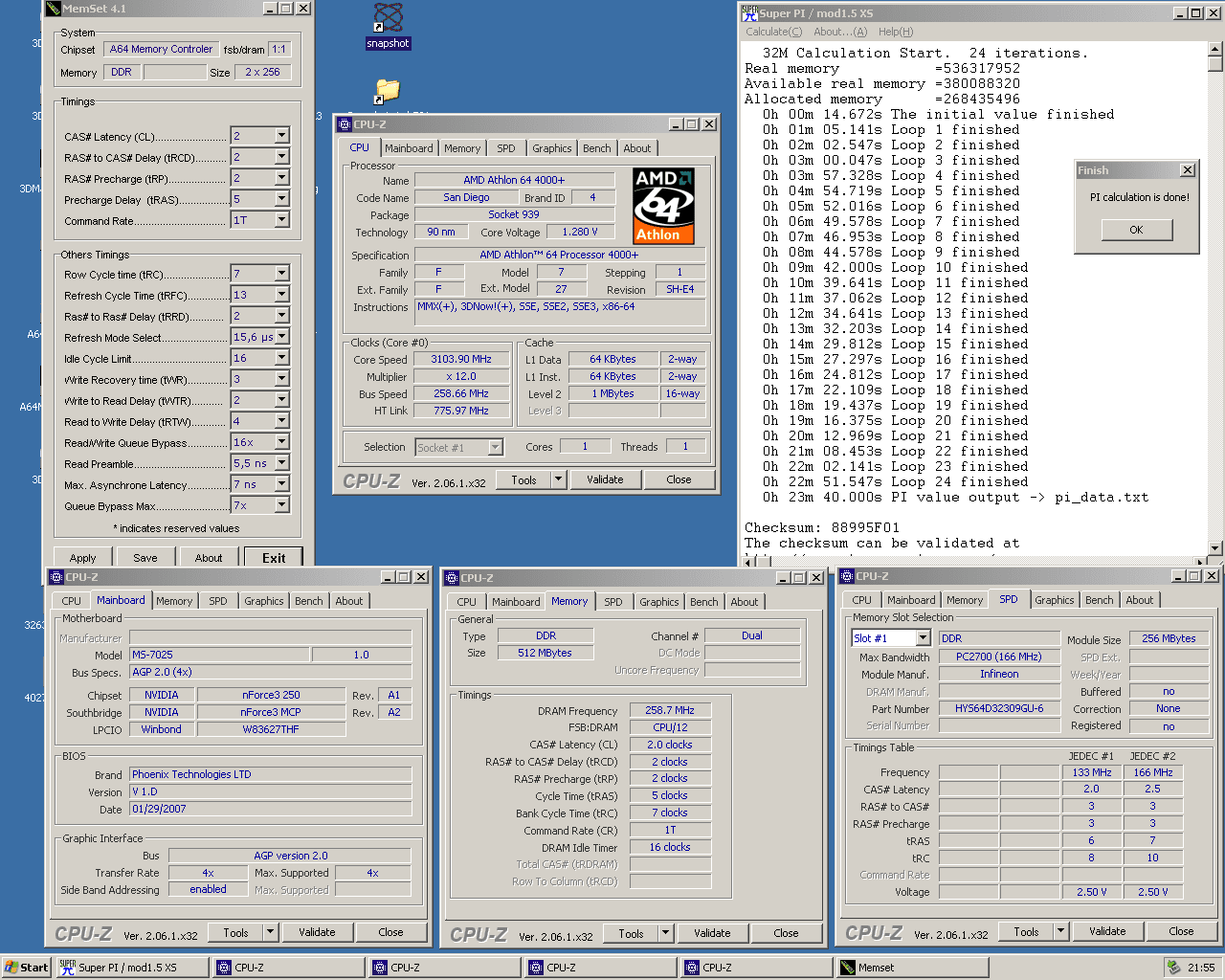Click the CPU-Z title icon in the CPU window
The image size is (1225, 980).
345,124
